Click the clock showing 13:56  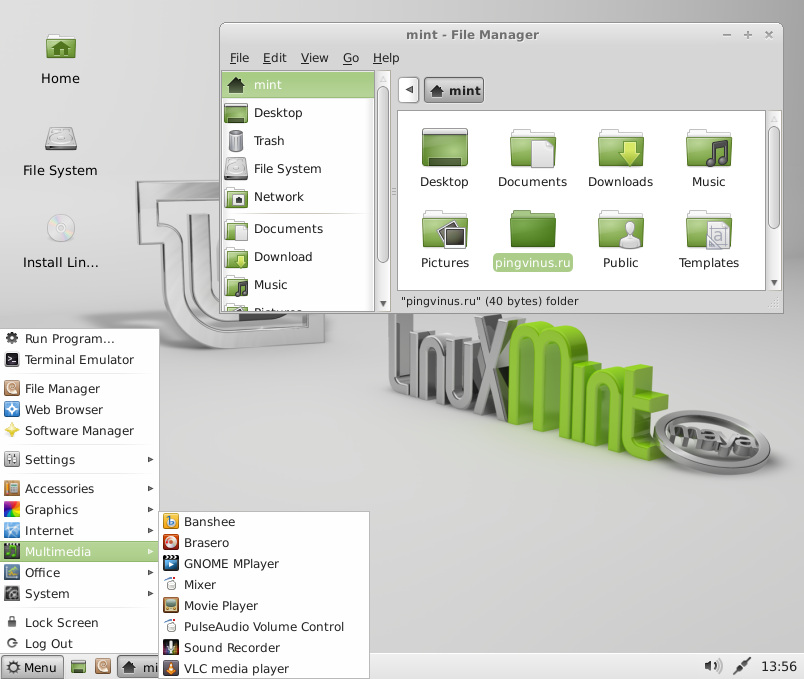pos(778,666)
